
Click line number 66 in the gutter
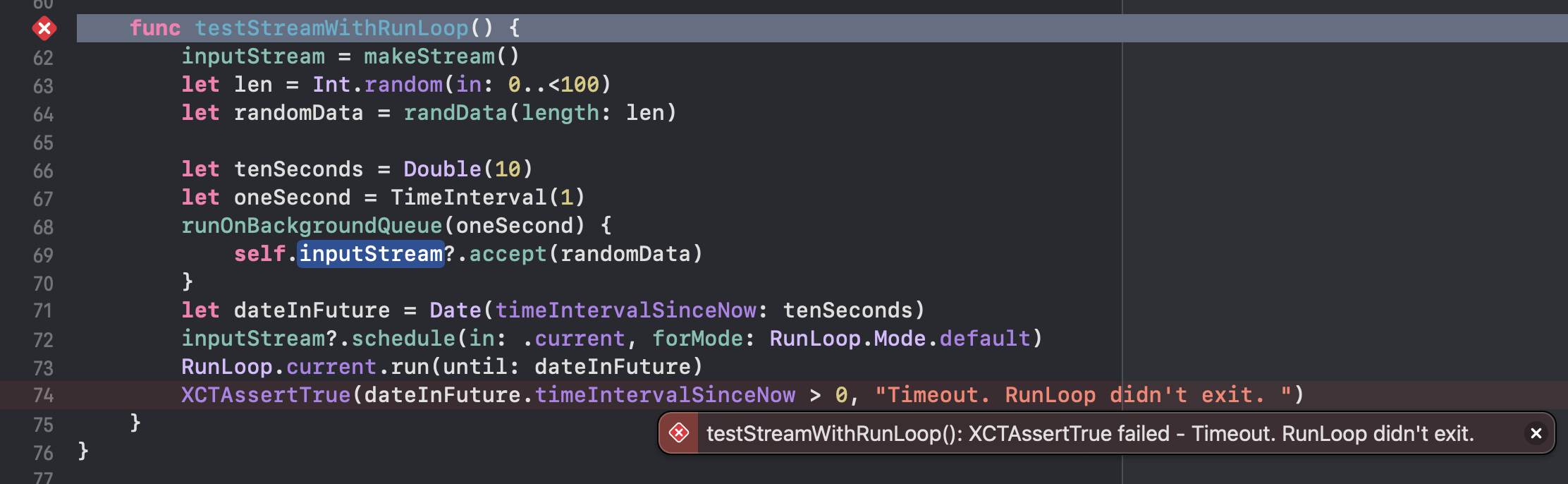43,170
